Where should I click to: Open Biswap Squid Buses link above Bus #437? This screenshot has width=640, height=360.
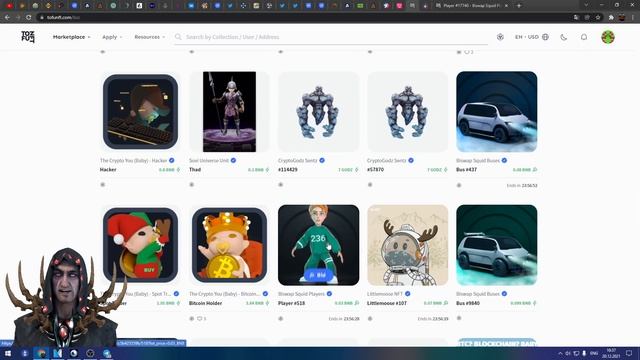pos(478,160)
